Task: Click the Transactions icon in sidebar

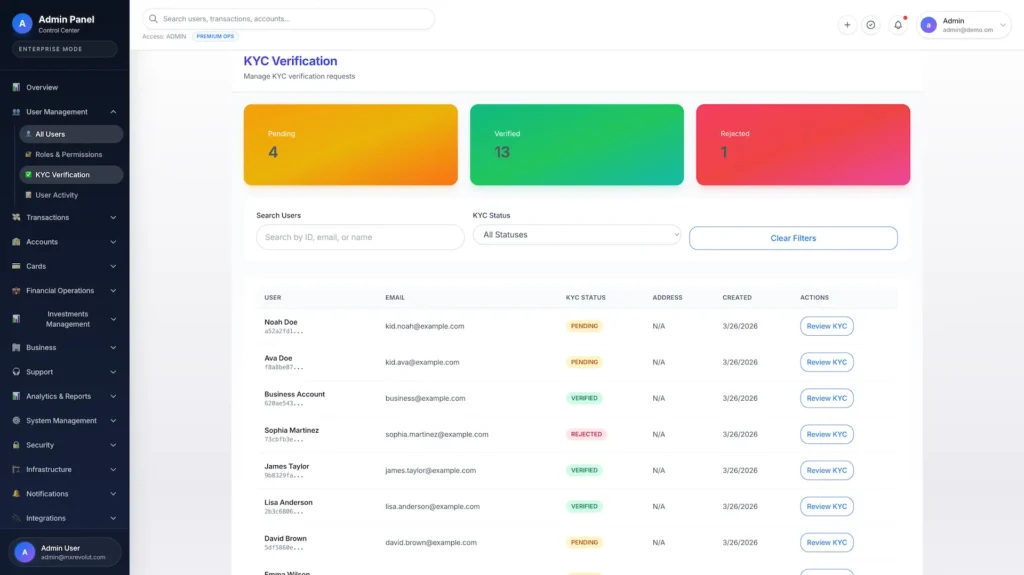Action: (16, 217)
